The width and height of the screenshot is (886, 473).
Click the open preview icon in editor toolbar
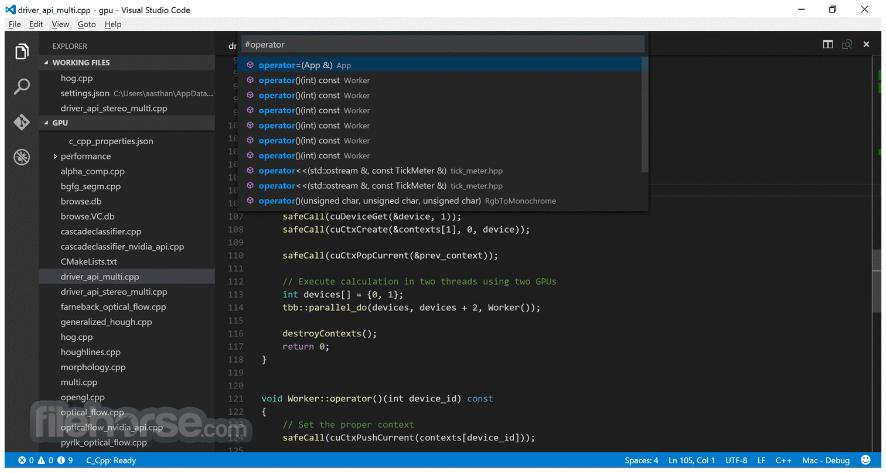pyautogui.click(x=847, y=44)
